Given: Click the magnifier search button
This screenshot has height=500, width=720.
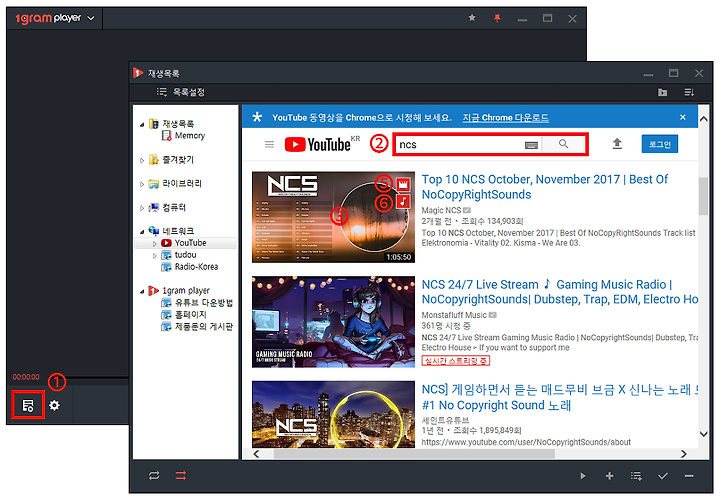Looking at the screenshot, I should coord(563,144).
